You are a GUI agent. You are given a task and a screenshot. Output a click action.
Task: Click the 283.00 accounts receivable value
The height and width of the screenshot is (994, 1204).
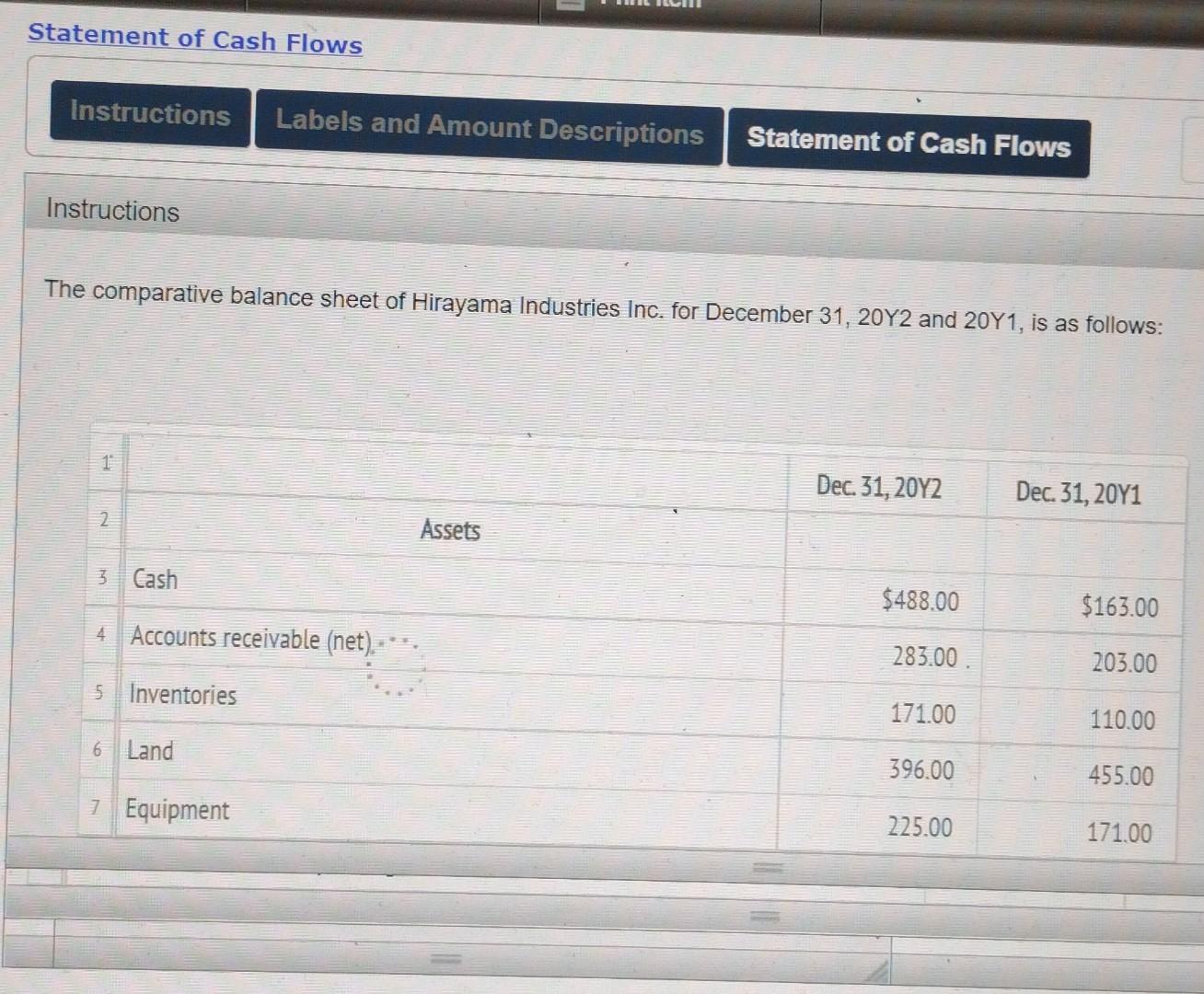925,657
